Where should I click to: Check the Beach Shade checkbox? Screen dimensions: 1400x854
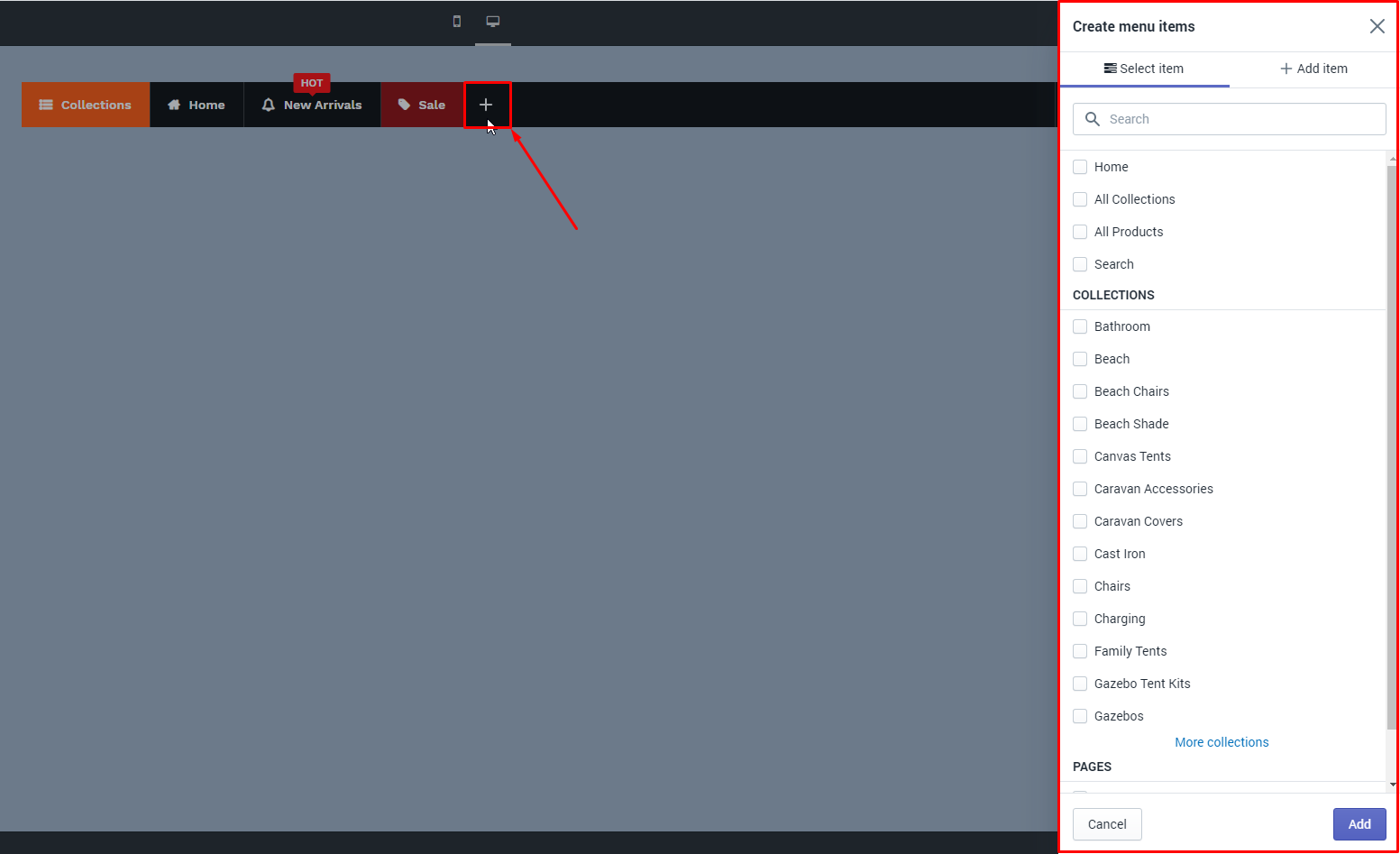(x=1080, y=424)
